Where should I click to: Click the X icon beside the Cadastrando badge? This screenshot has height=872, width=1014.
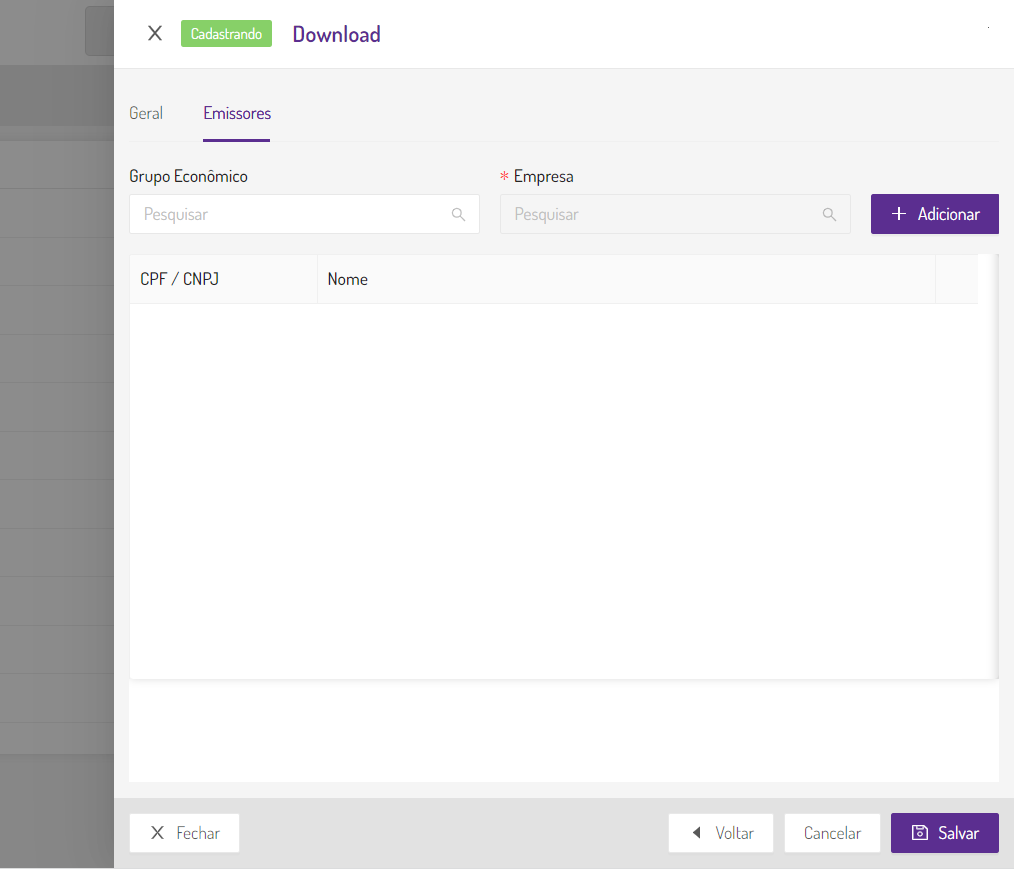[154, 32]
